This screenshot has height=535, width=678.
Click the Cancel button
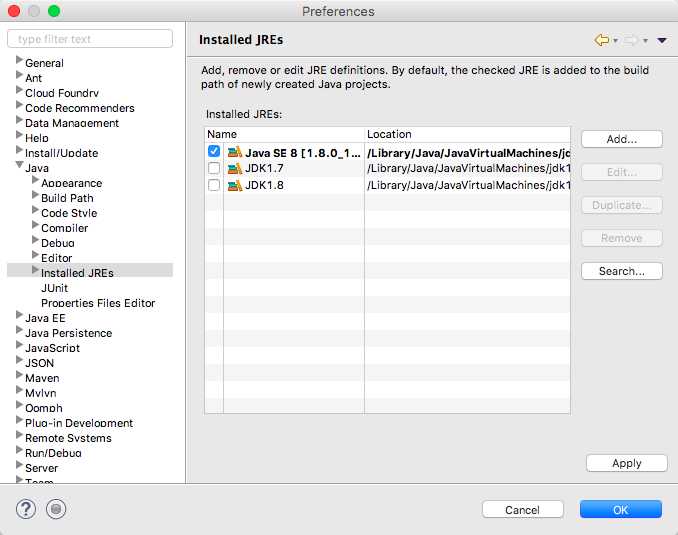(x=522, y=510)
